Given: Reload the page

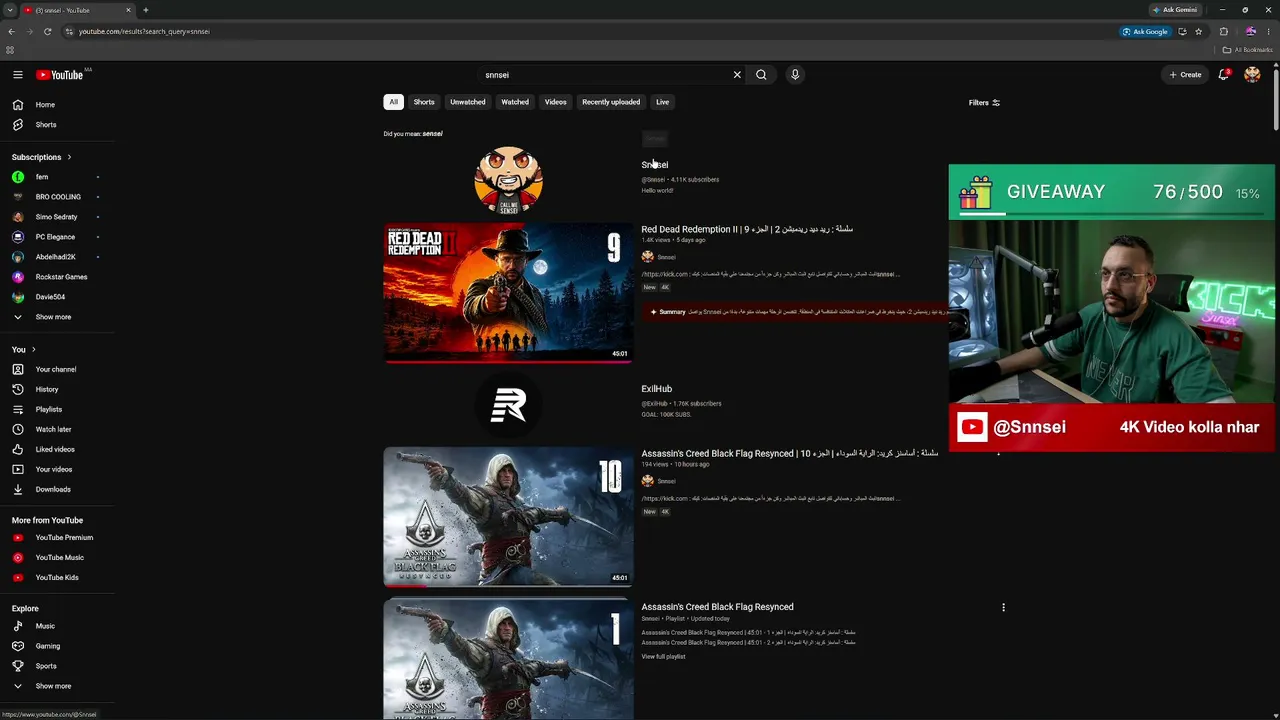Looking at the screenshot, I should [47, 31].
